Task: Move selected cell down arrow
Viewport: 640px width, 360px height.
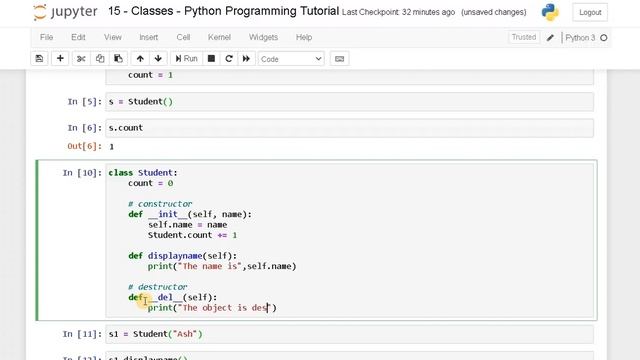Action: coord(158,59)
